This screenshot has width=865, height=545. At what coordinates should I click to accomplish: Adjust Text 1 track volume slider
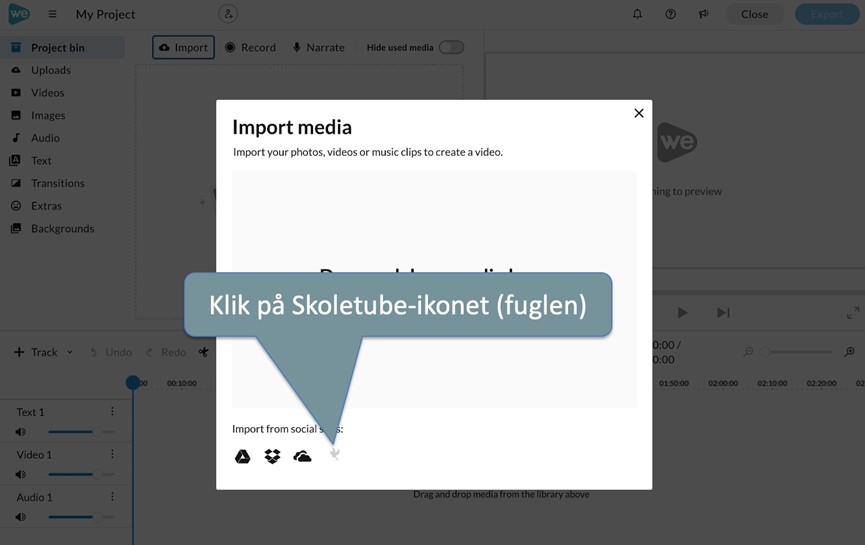tap(82, 432)
